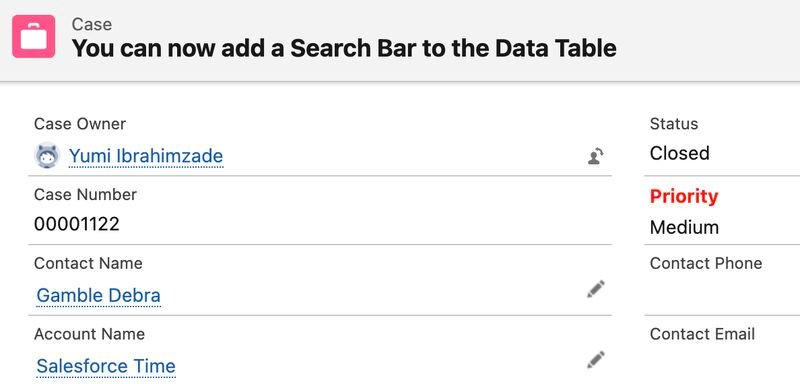The height and width of the screenshot is (384, 800).
Task: Select the case number 00001122 value
Action: point(77,224)
